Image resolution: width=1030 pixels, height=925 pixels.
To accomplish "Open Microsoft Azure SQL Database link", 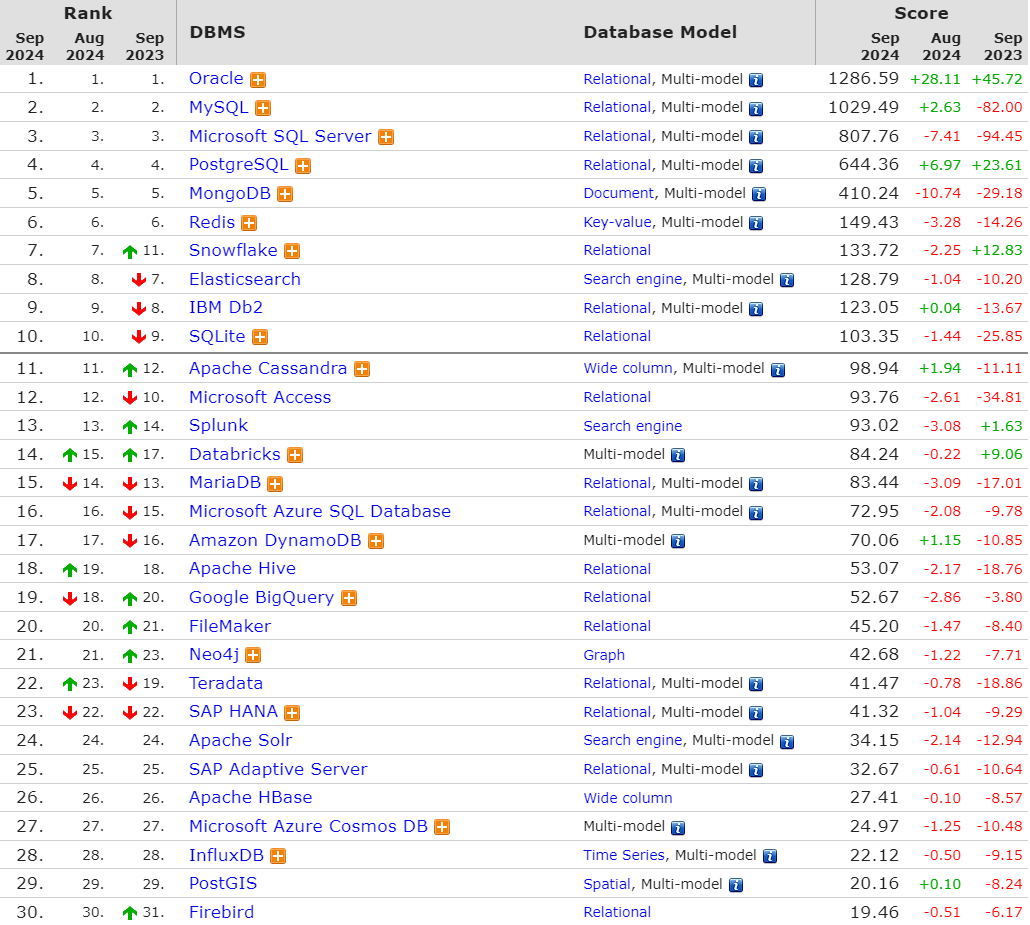I will (320, 512).
